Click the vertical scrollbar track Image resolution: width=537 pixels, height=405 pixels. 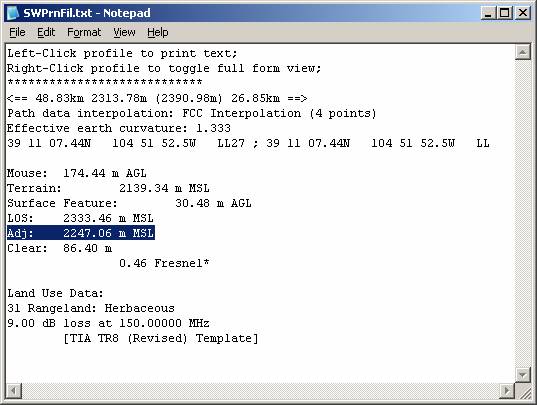click(x=523, y=214)
